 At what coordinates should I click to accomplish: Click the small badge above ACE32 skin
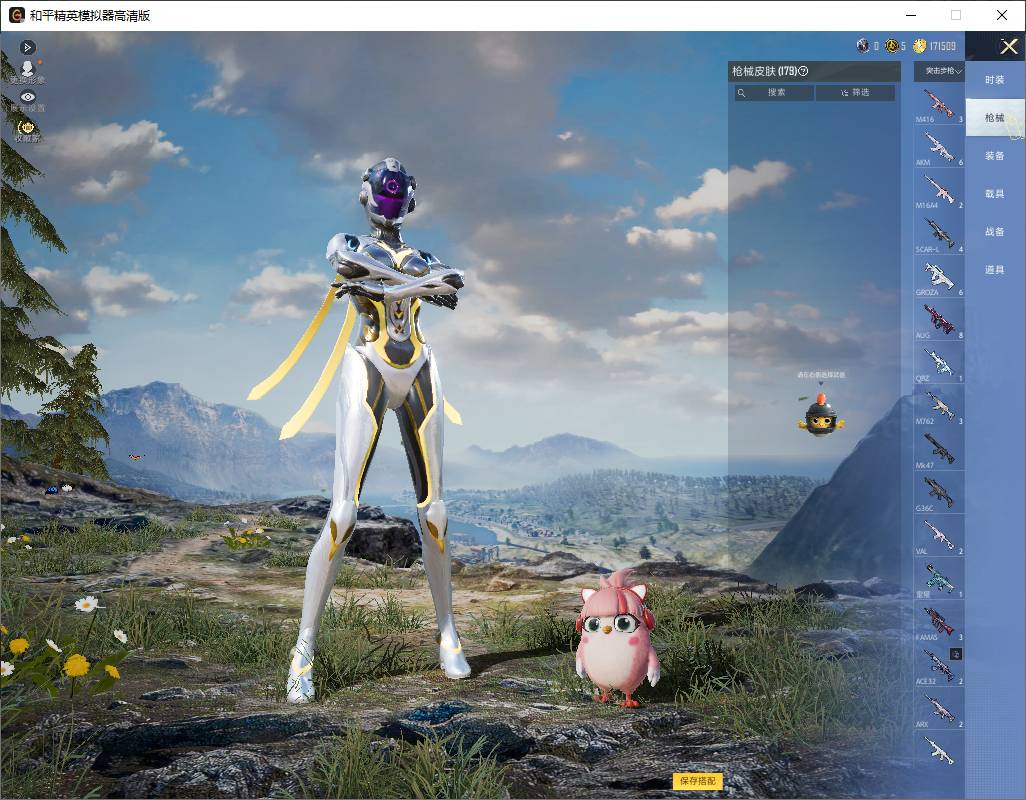955,653
